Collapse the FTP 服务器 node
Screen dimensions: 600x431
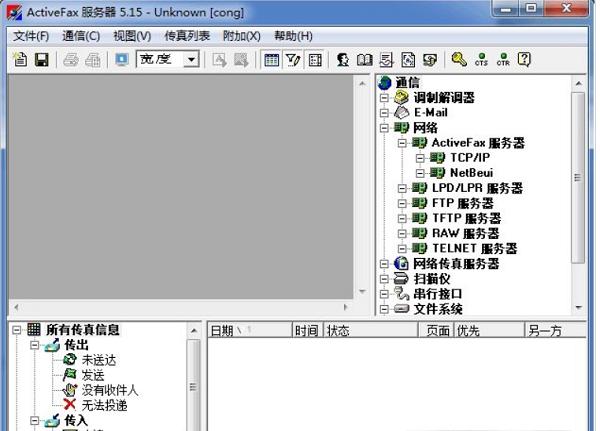click(x=402, y=203)
